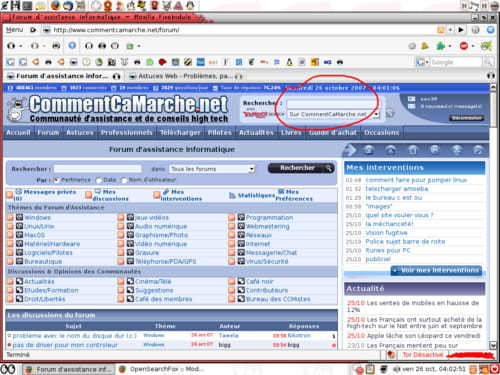The image size is (500, 375).
Task: Click the RSS feed icon in address bar
Action: pyautogui.click(x=441, y=30)
